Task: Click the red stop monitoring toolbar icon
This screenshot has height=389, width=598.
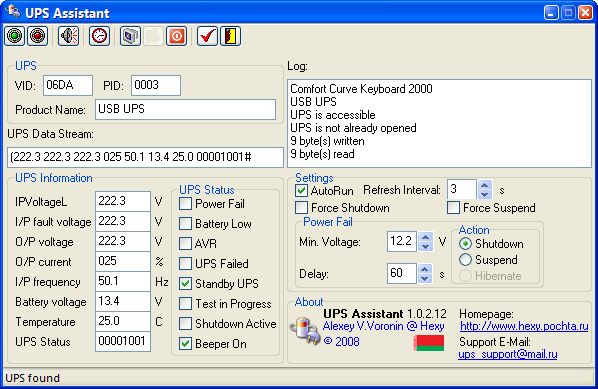Action: 37,36
